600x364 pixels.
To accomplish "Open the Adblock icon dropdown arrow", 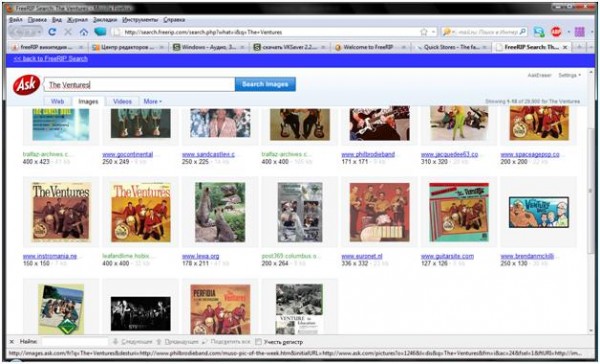I will [x=568, y=32].
